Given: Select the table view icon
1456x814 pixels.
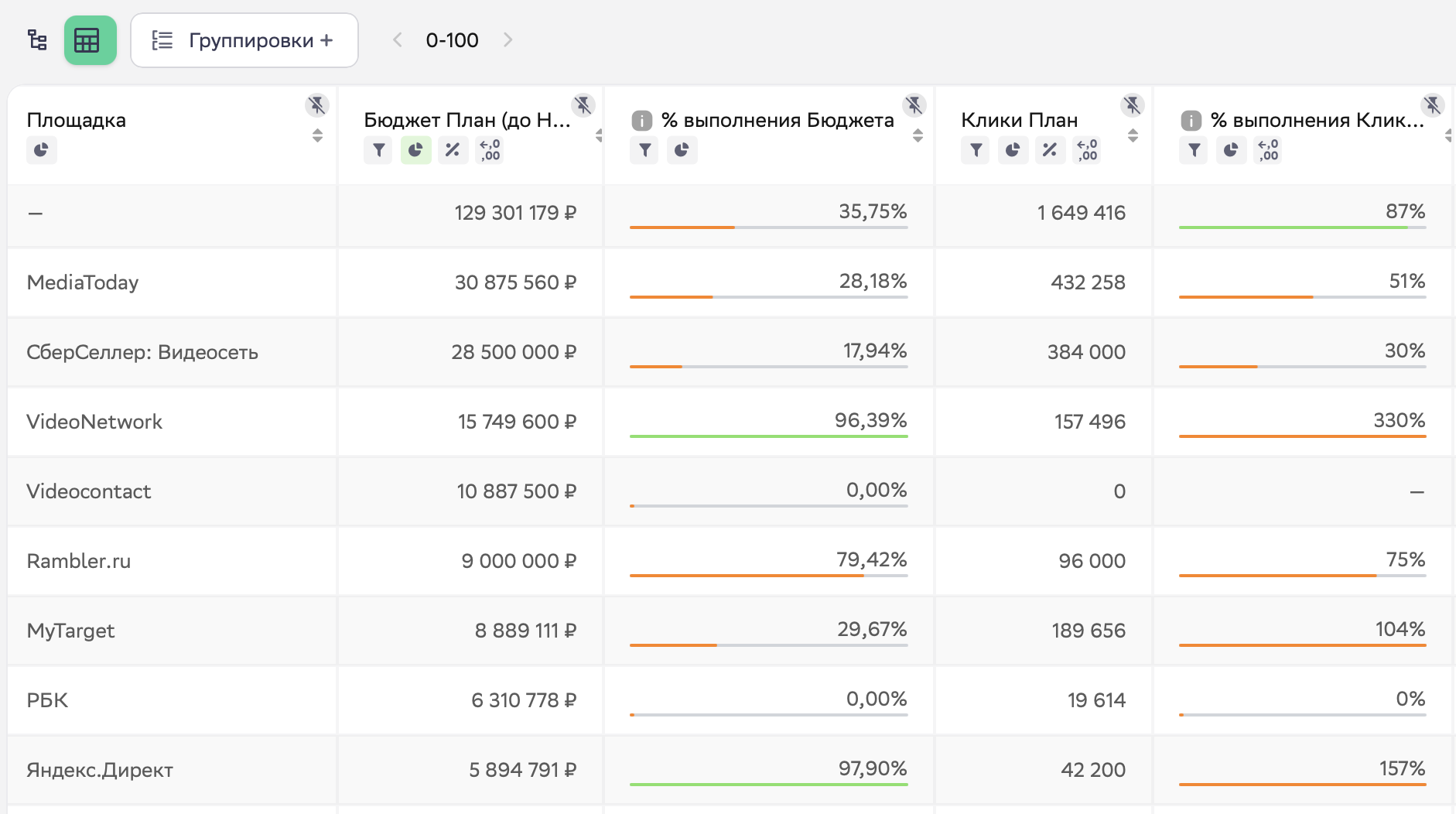Looking at the screenshot, I should click(90, 40).
